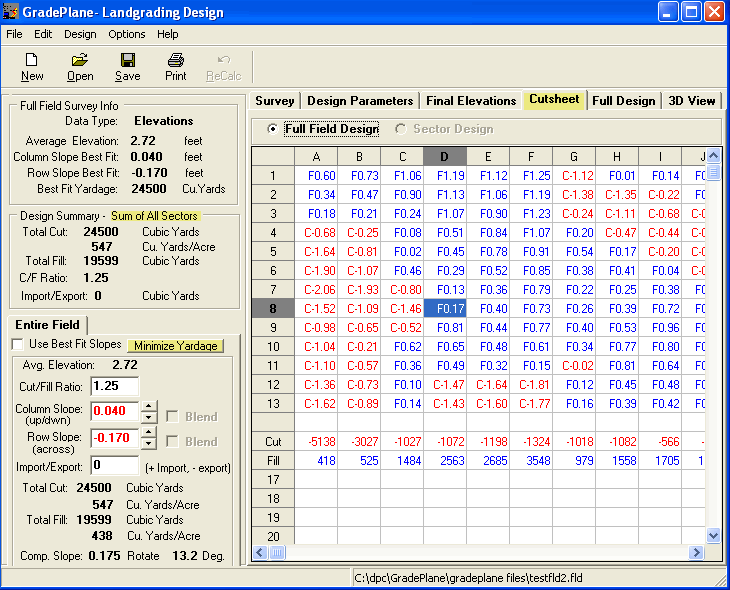Click the Open folder toolbar icon
730x590 pixels.
[80, 61]
